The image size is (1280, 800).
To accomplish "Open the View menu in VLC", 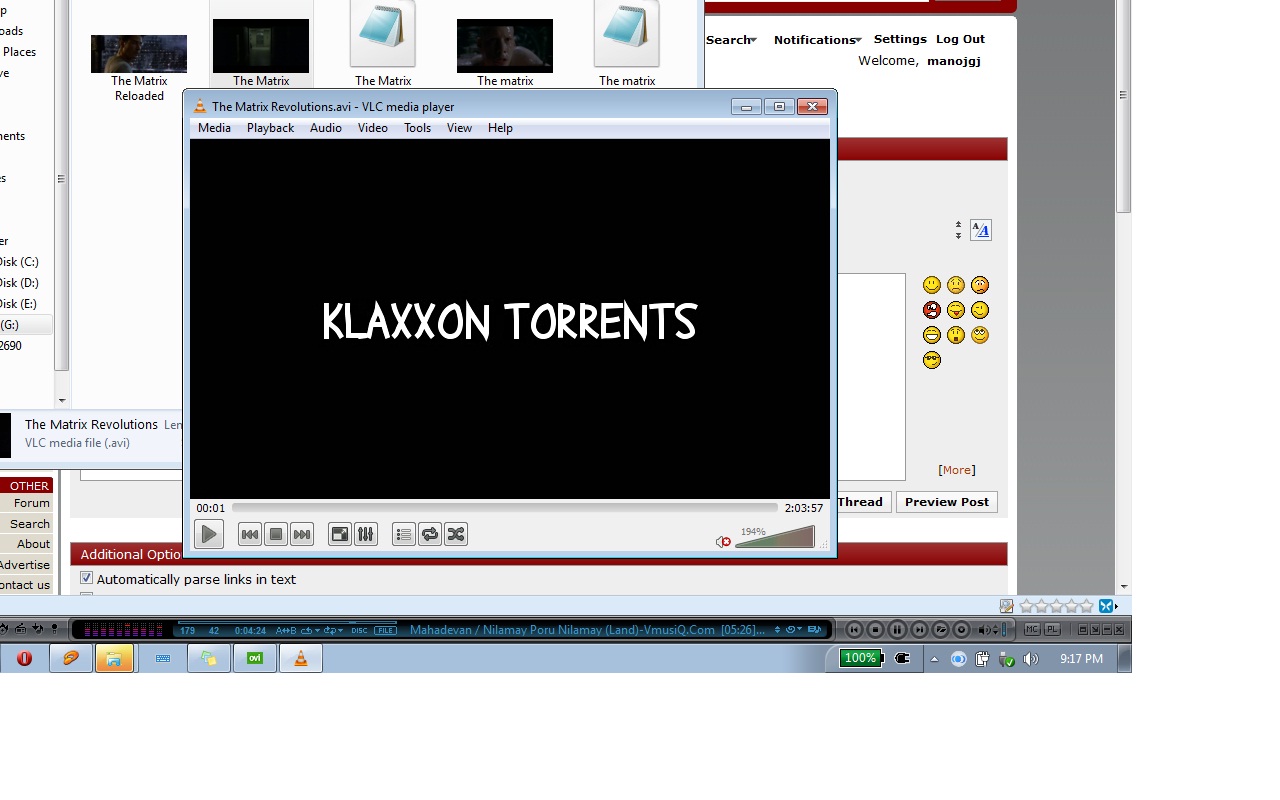I will coord(459,128).
